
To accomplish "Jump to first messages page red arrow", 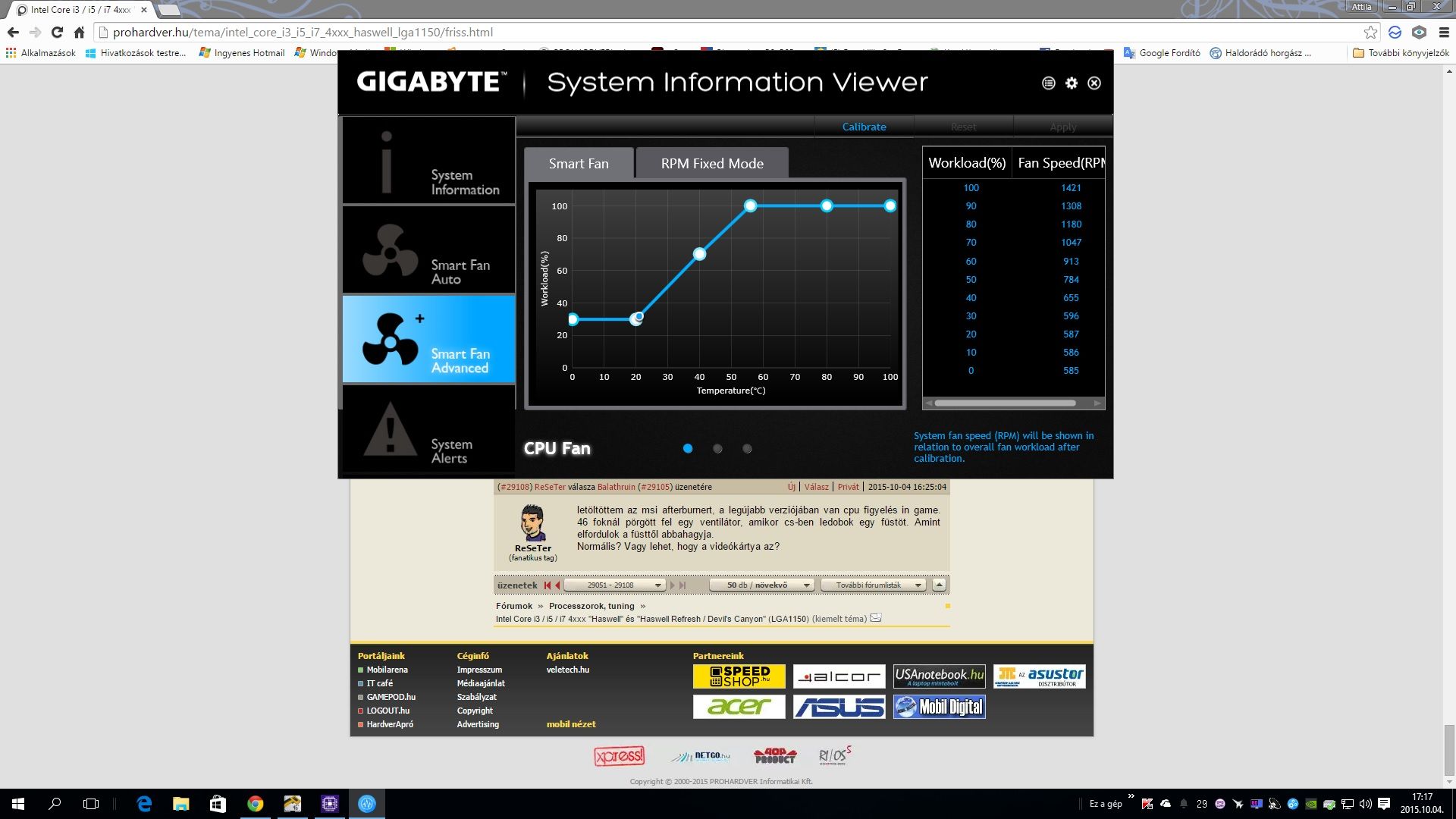I will 547,585.
